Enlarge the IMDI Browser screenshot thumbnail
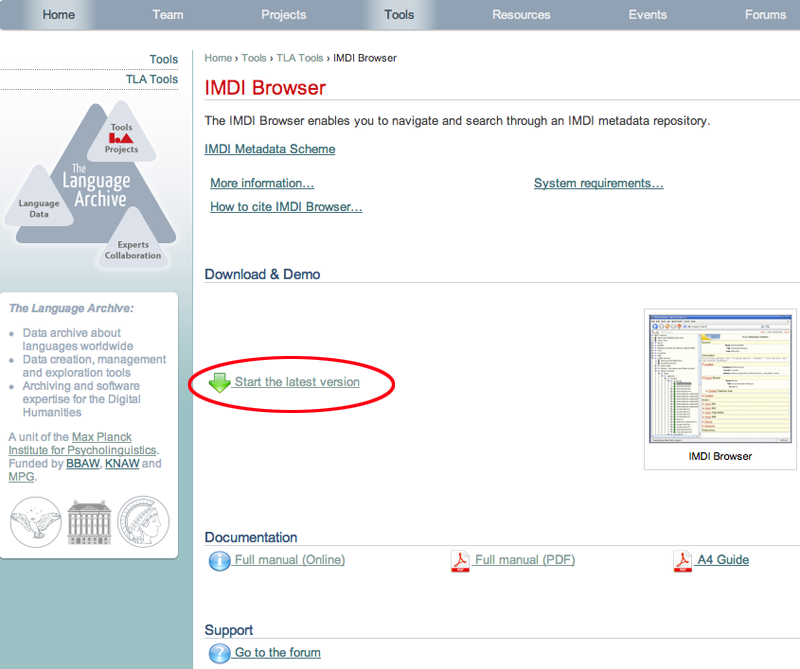The image size is (800, 669). point(720,379)
